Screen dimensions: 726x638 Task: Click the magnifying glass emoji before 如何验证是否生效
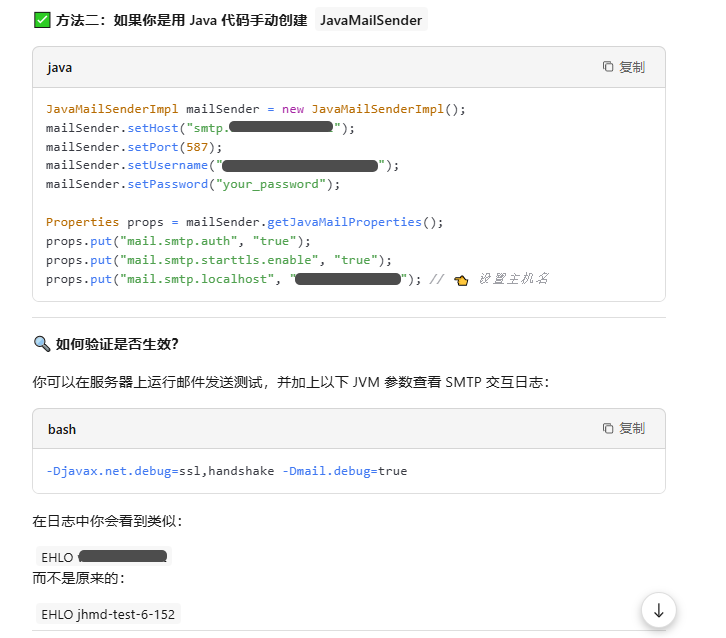pos(42,344)
